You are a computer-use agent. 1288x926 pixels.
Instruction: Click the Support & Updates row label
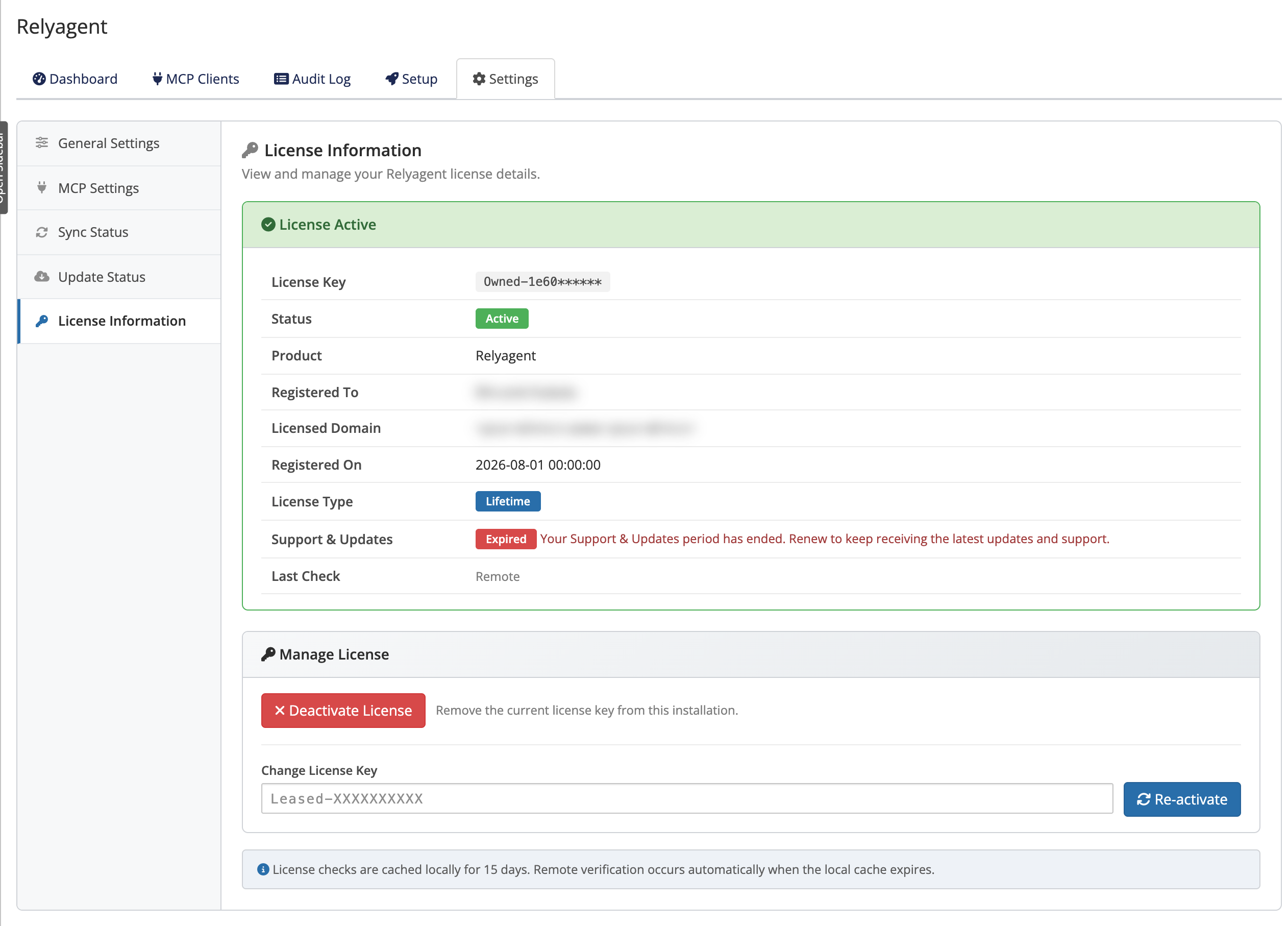[x=332, y=539]
